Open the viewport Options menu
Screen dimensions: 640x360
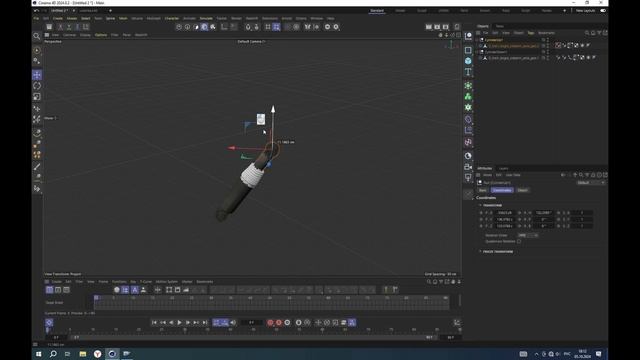tap(101, 35)
